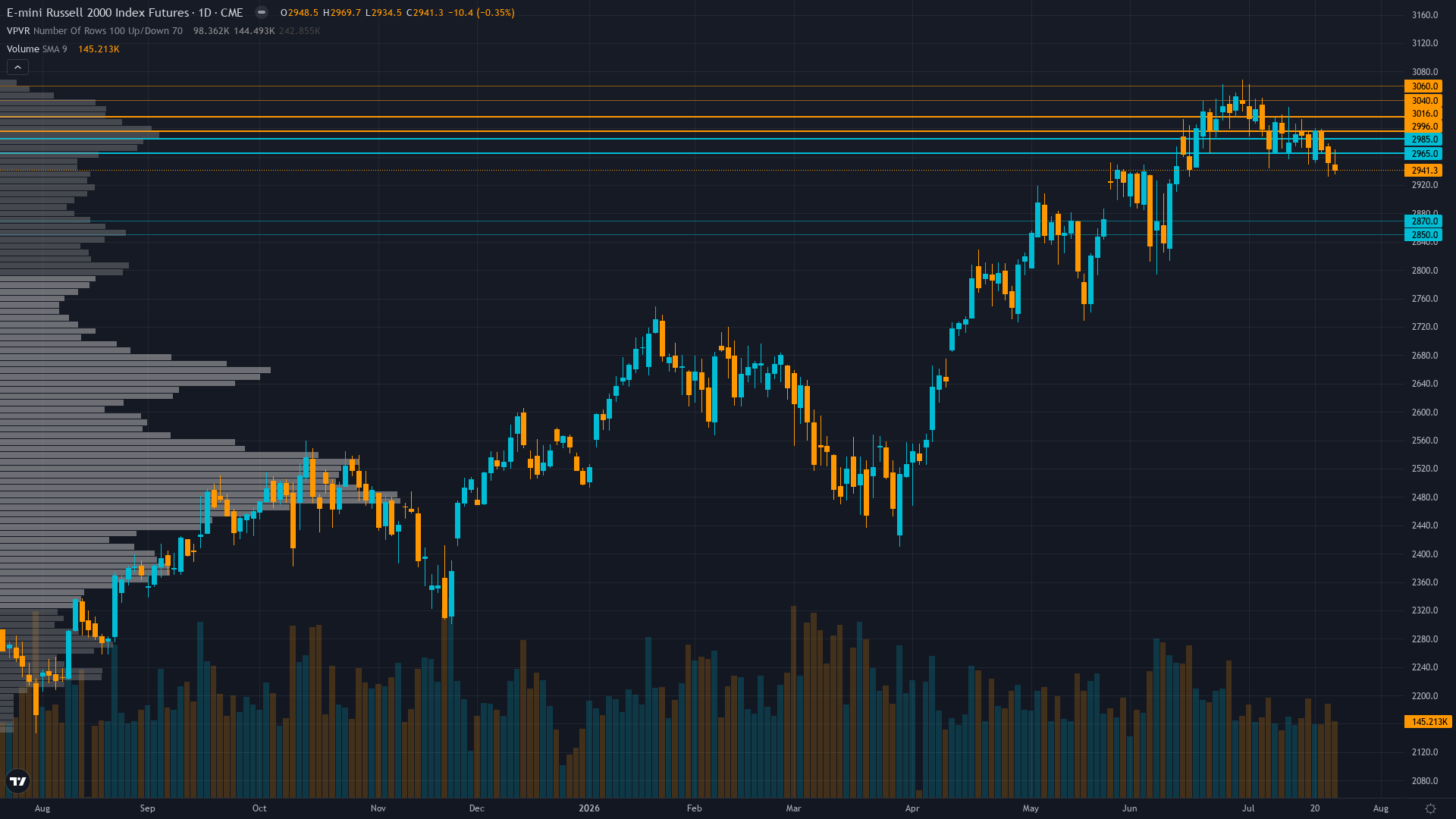Click the 20 date label on time axis
1456x819 pixels.
point(1315,808)
